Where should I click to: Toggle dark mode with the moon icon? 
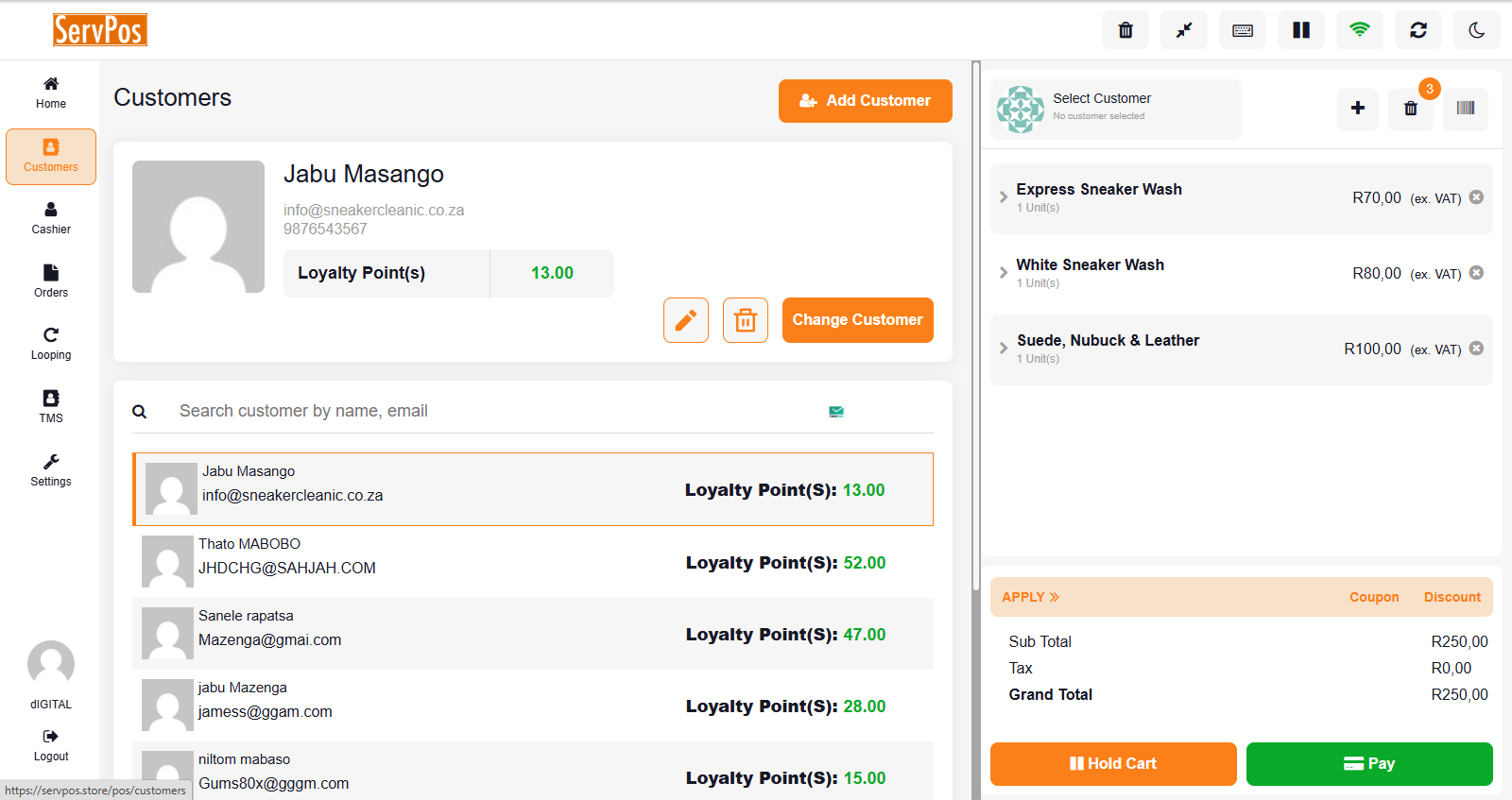point(1477,30)
